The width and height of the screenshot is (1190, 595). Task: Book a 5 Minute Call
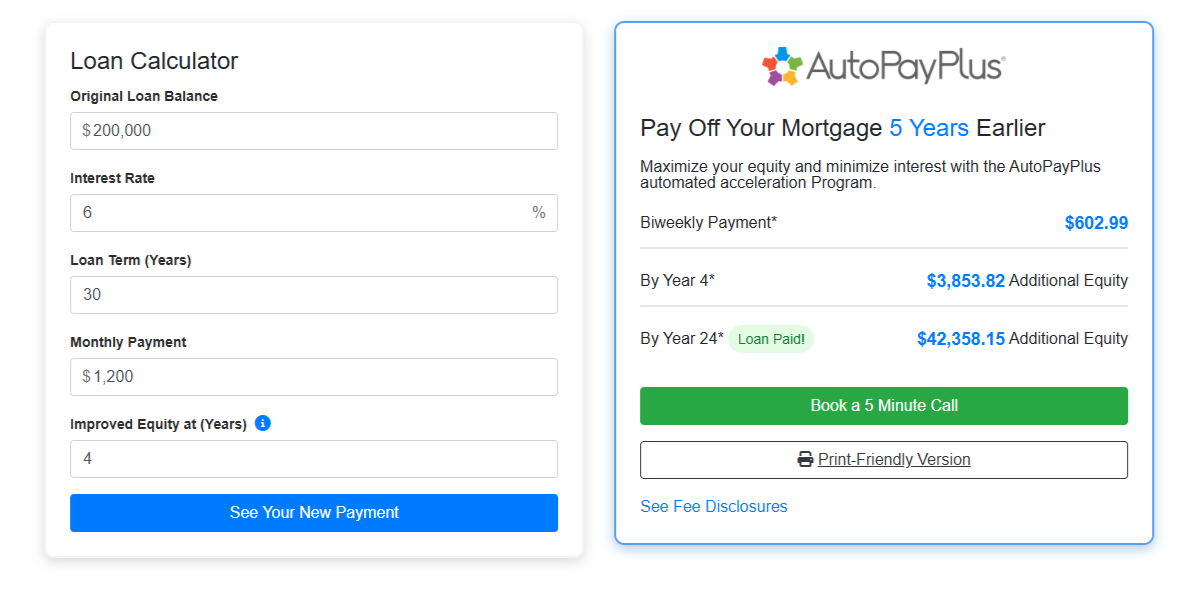click(884, 406)
